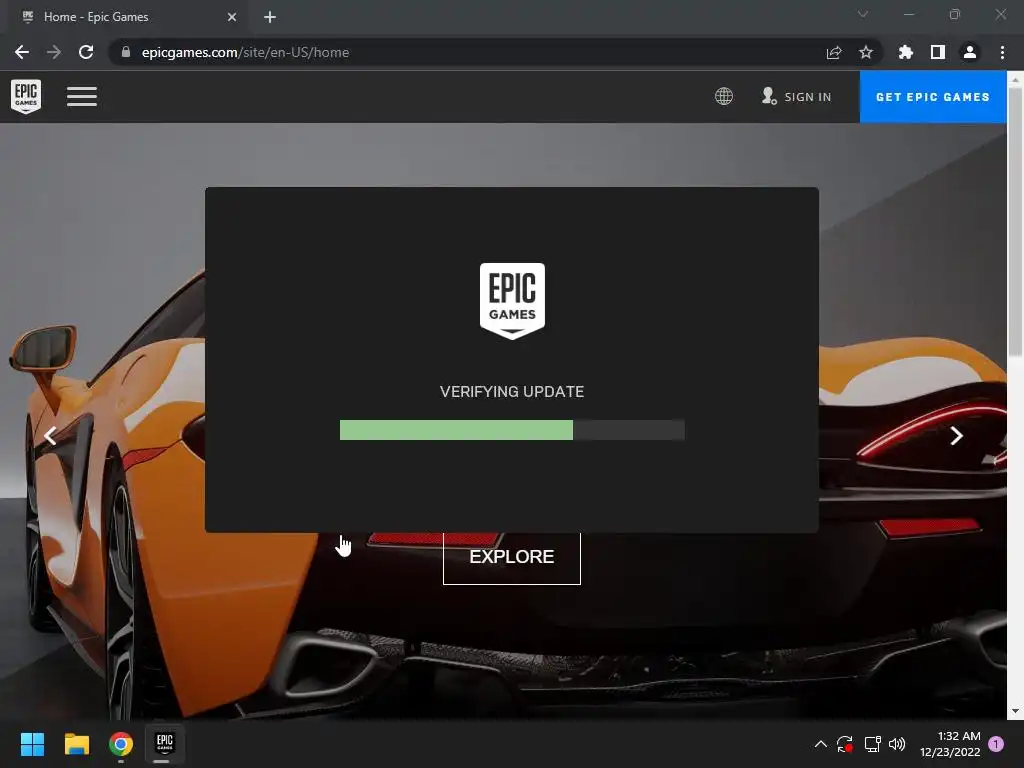Click the address bar URL
Screen dimensions: 1024x768
click(x=245, y=52)
